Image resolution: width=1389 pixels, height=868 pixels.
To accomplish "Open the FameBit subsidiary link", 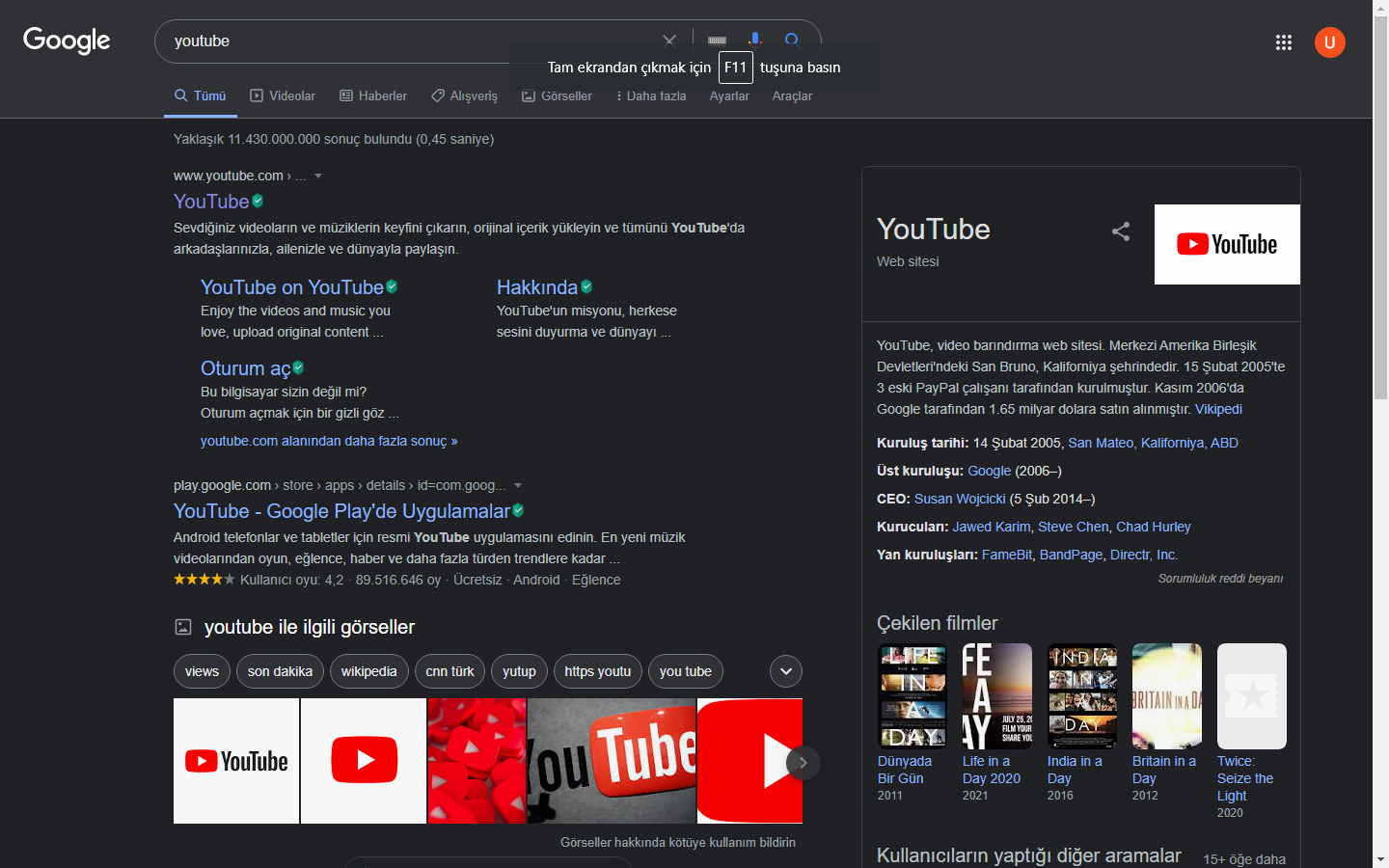I will (1007, 555).
